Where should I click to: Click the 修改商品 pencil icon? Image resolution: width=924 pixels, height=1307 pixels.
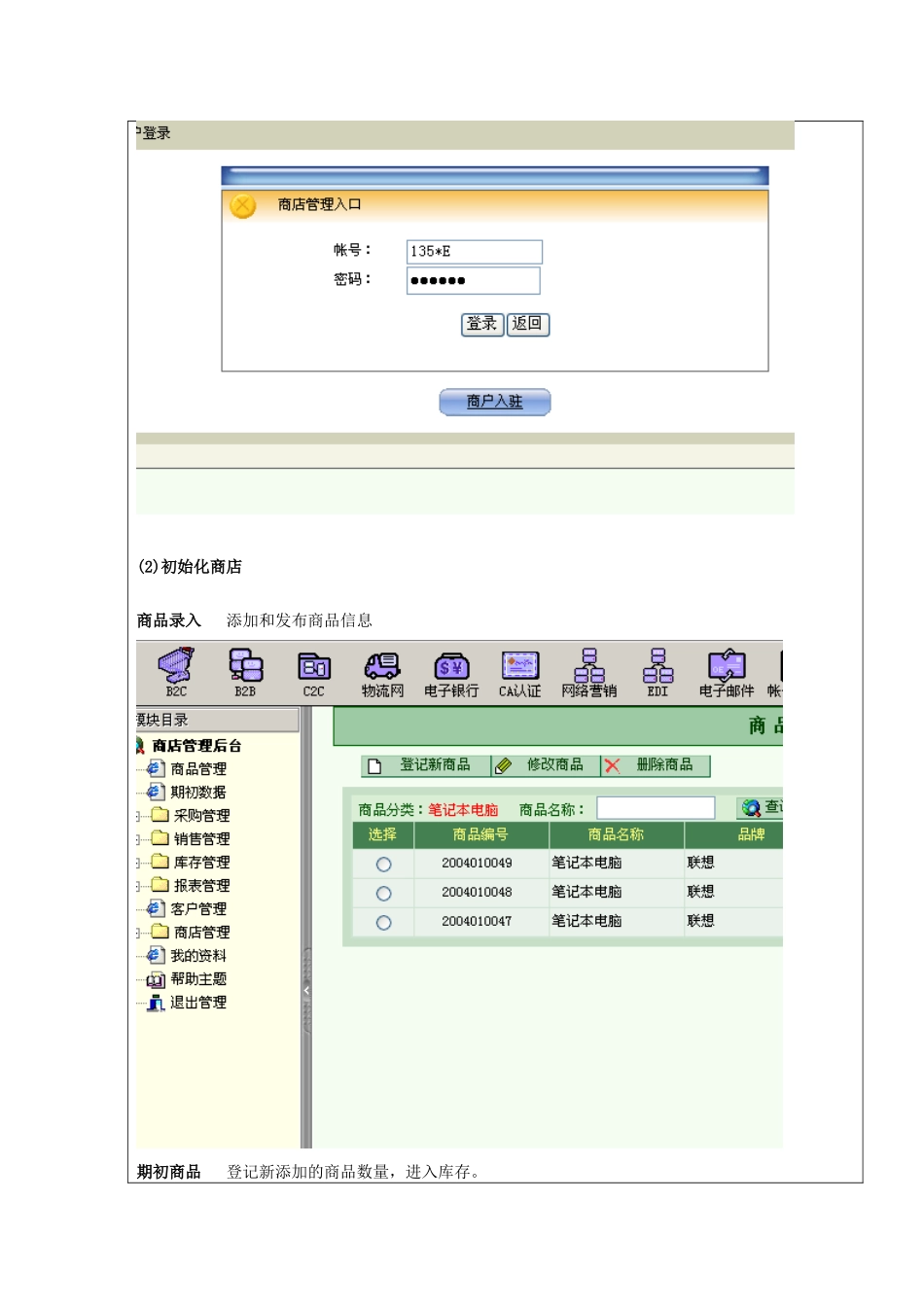coord(504,766)
